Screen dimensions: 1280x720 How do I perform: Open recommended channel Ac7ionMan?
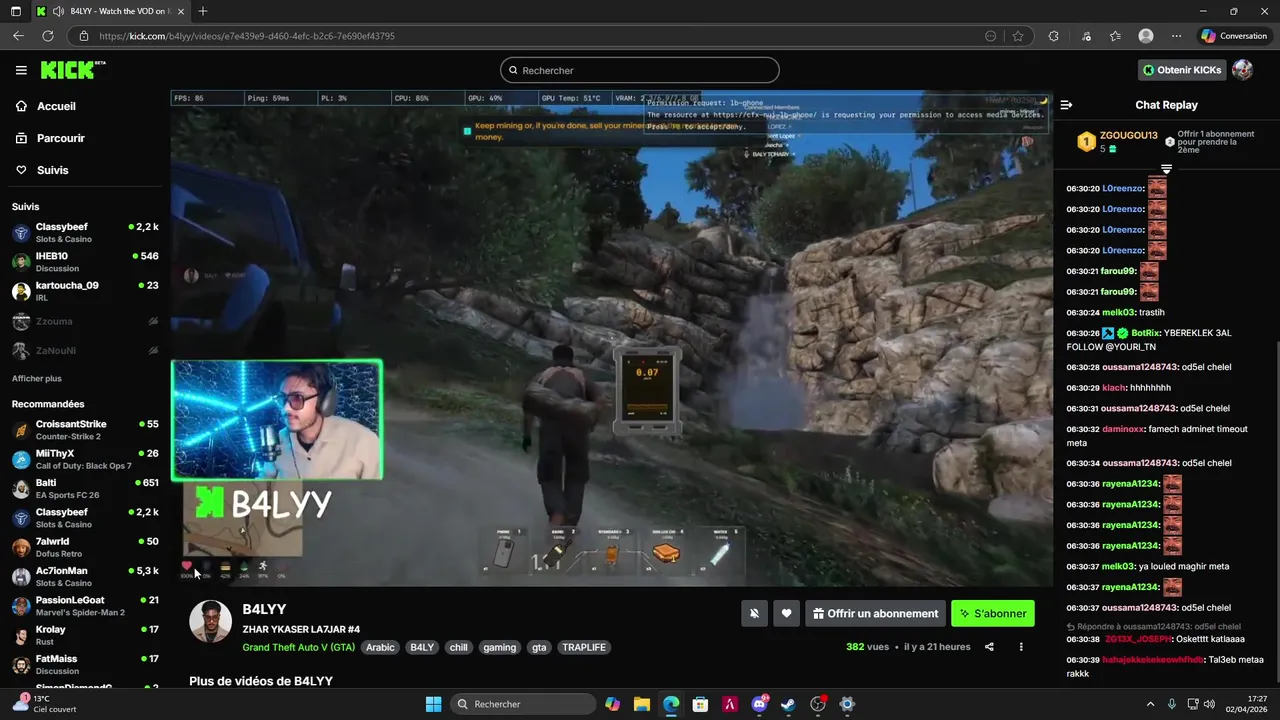85,577
